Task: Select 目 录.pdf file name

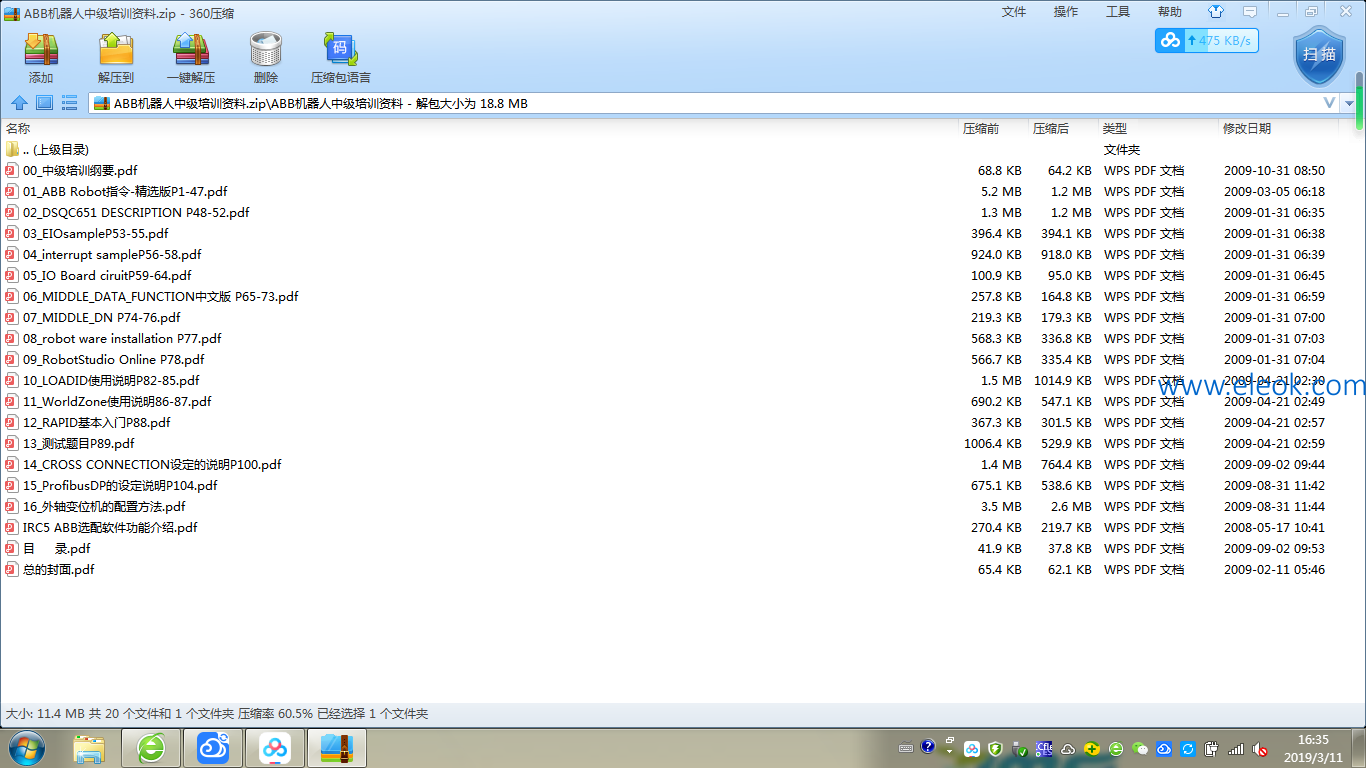Action: click(x=57, y=548)
